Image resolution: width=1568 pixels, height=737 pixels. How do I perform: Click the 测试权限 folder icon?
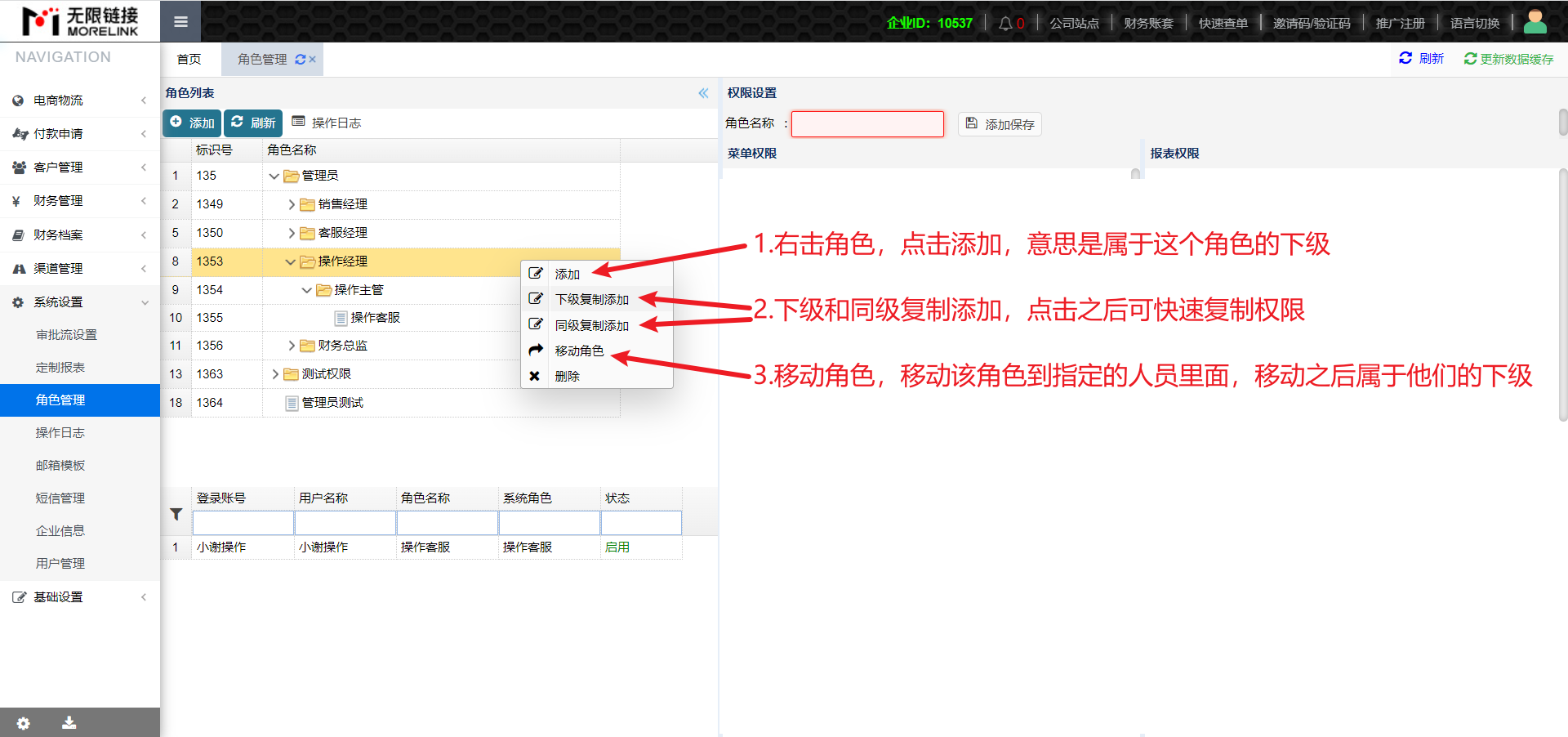291,374
